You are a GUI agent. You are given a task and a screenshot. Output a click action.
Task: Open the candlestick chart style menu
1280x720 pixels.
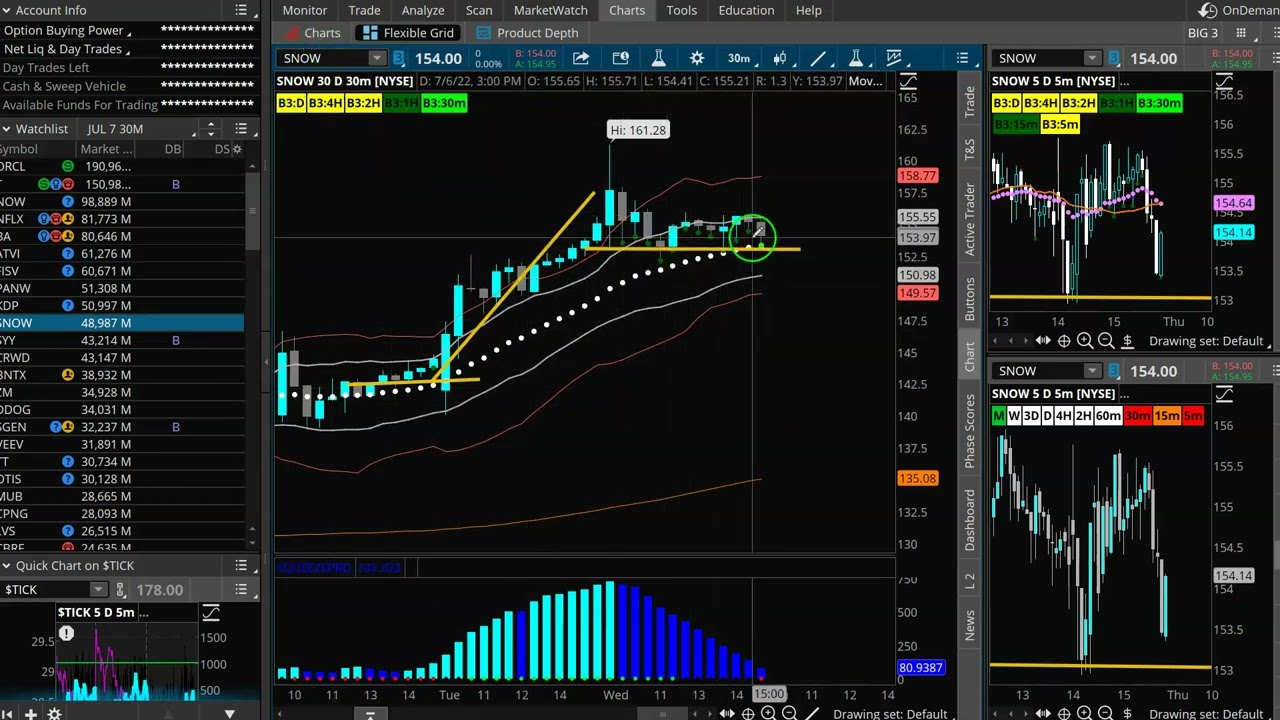[780, 58]
